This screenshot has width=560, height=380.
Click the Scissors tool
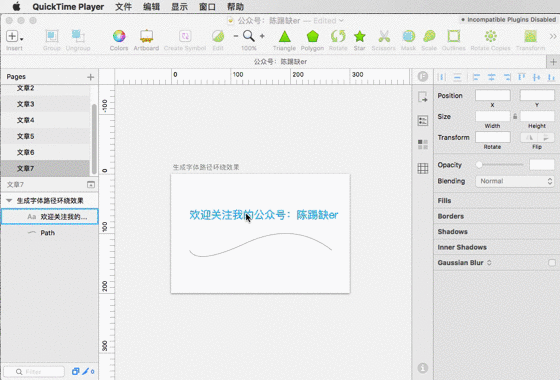tap(384, 36)
